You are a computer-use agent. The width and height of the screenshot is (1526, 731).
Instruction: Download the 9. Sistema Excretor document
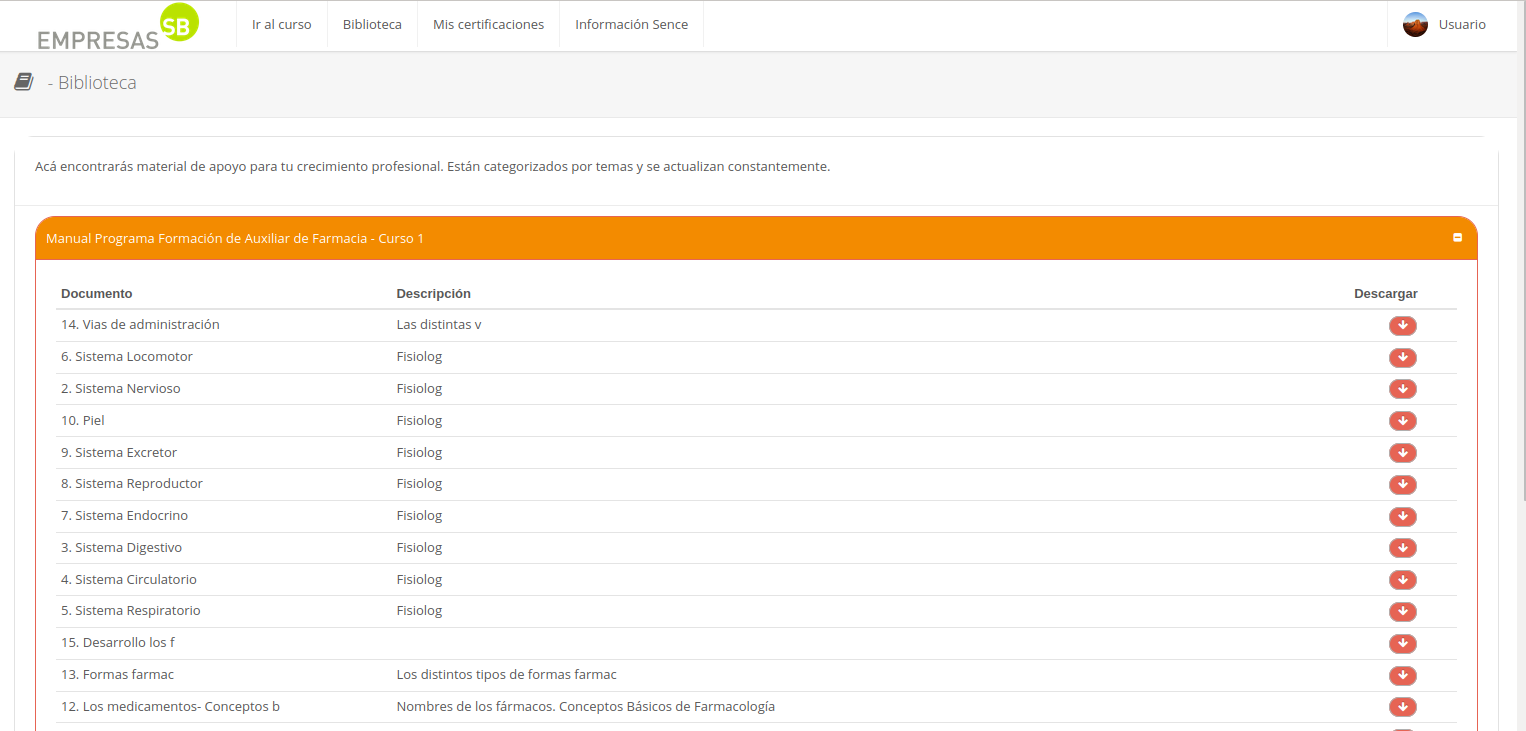click(x=1402, y=453)
